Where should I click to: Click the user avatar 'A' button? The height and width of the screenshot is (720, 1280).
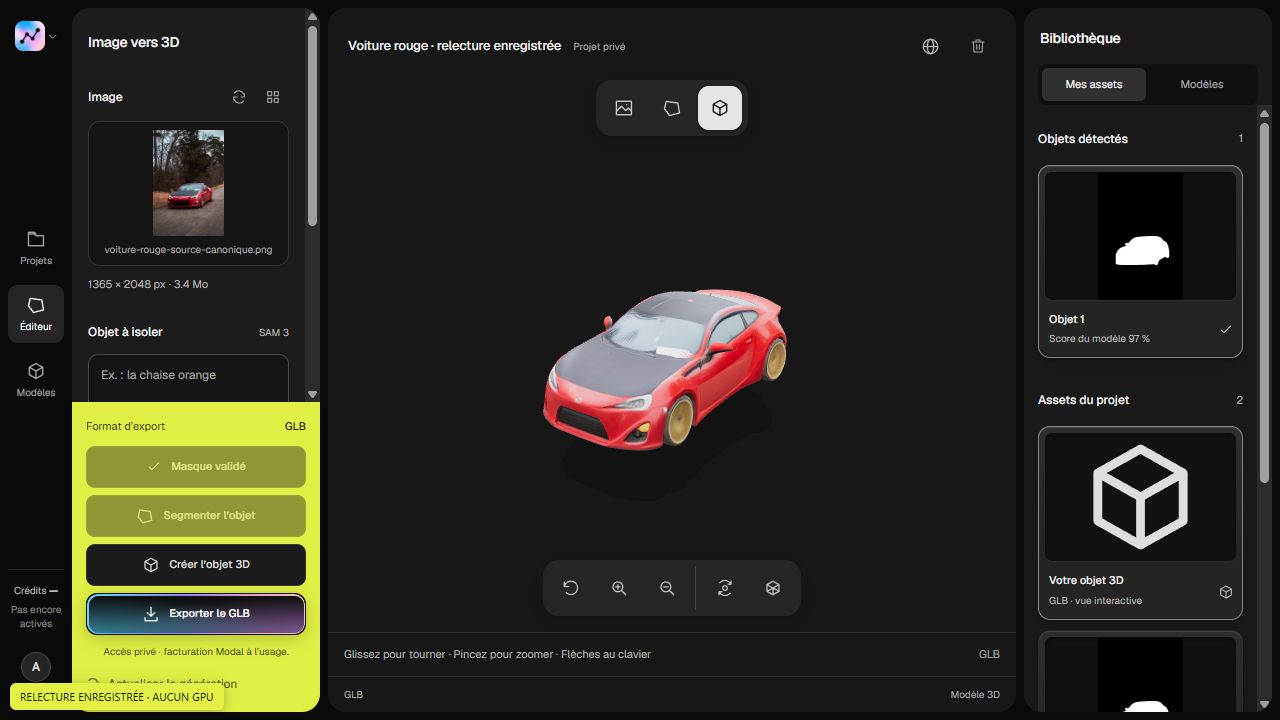[x=36, y=666]
